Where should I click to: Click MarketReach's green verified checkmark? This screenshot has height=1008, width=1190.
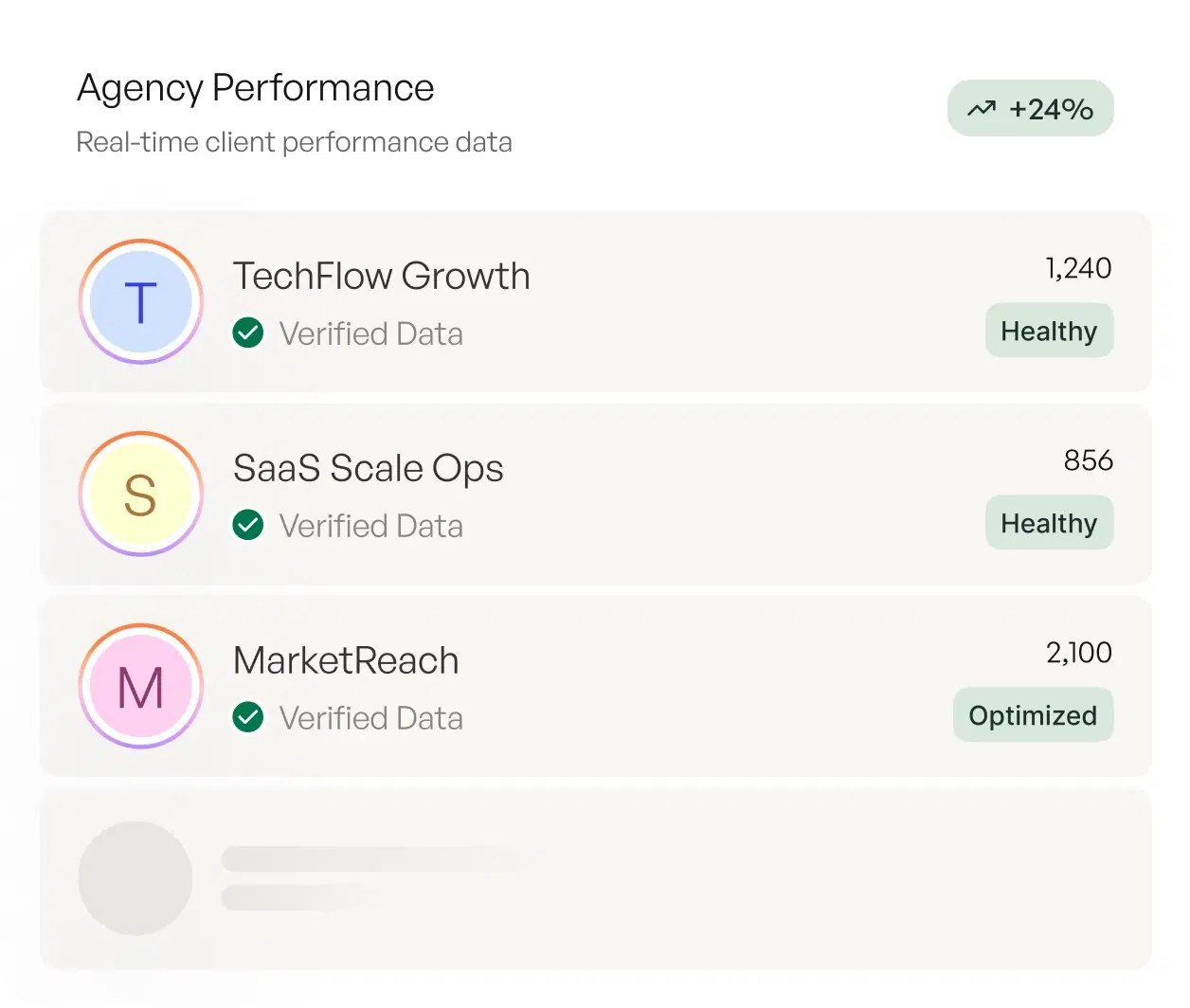click(x=248, y=717)
